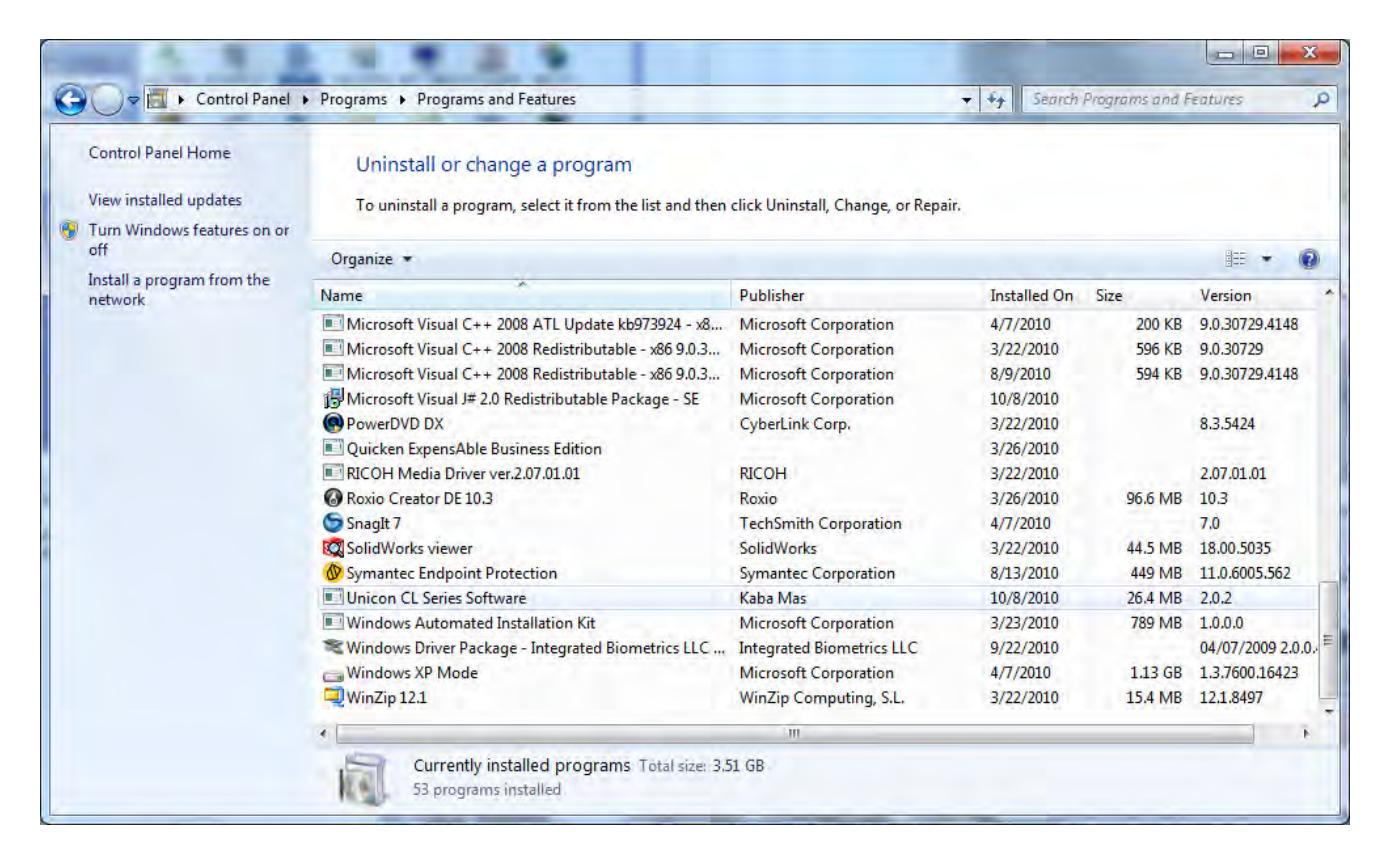Click the scroll left arrow of program list
The image size is (1388, 860).
pos(325,732)
